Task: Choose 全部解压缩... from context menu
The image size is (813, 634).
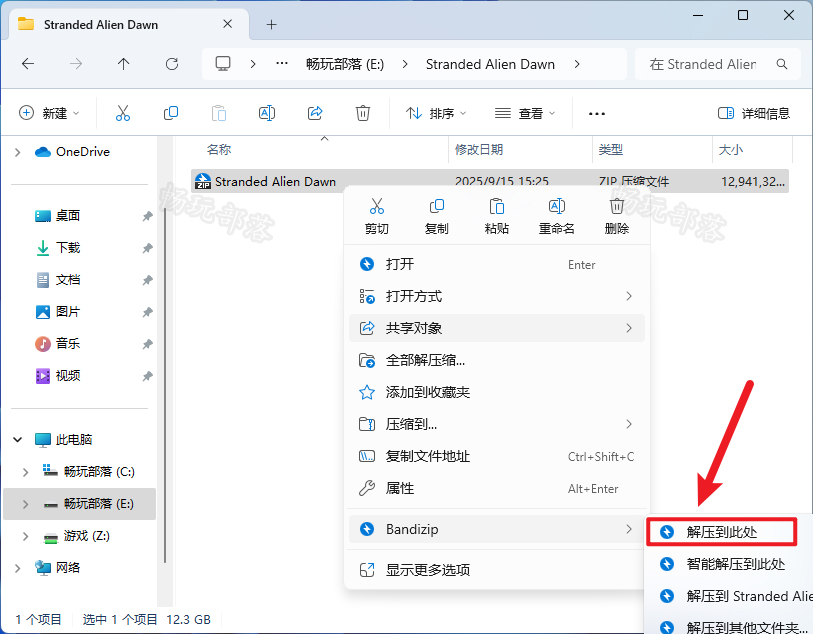Action: (x=497, y=360)
